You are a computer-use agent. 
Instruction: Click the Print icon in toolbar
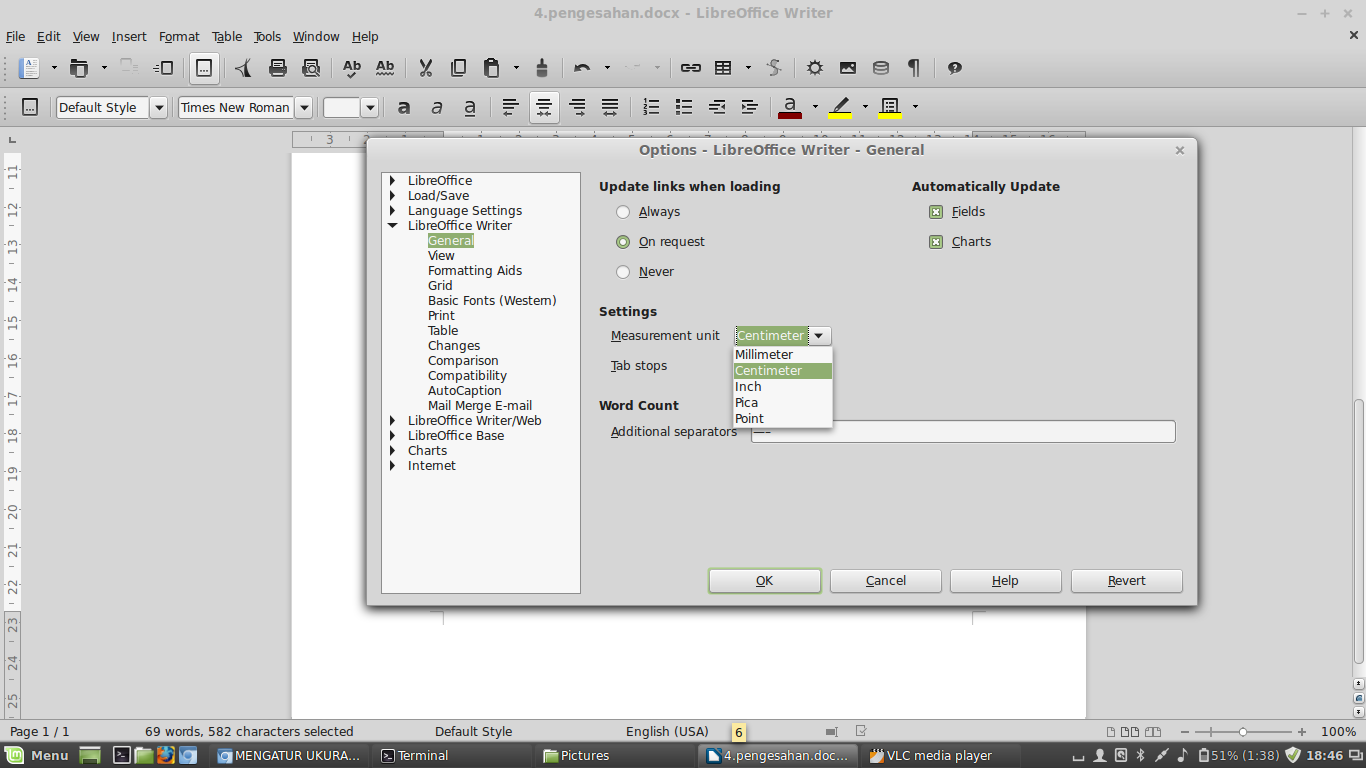278,68
